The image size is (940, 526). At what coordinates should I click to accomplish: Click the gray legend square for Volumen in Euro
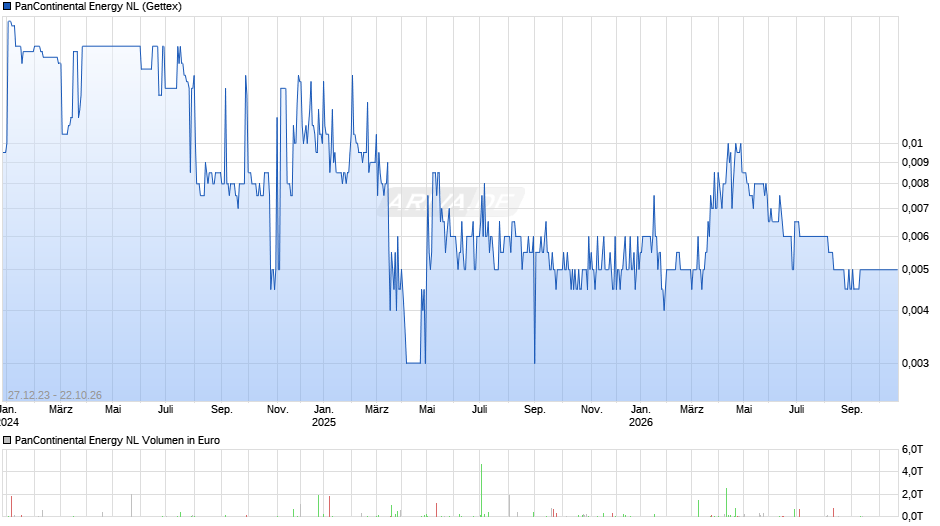pyautogui.click(x=7, y=440)
